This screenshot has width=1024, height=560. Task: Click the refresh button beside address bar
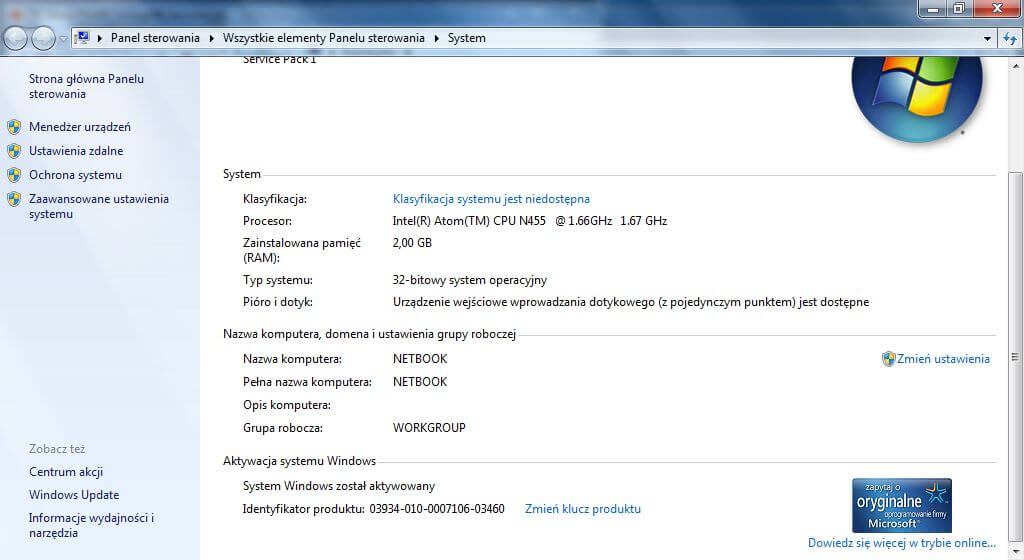click(1010, 39)
